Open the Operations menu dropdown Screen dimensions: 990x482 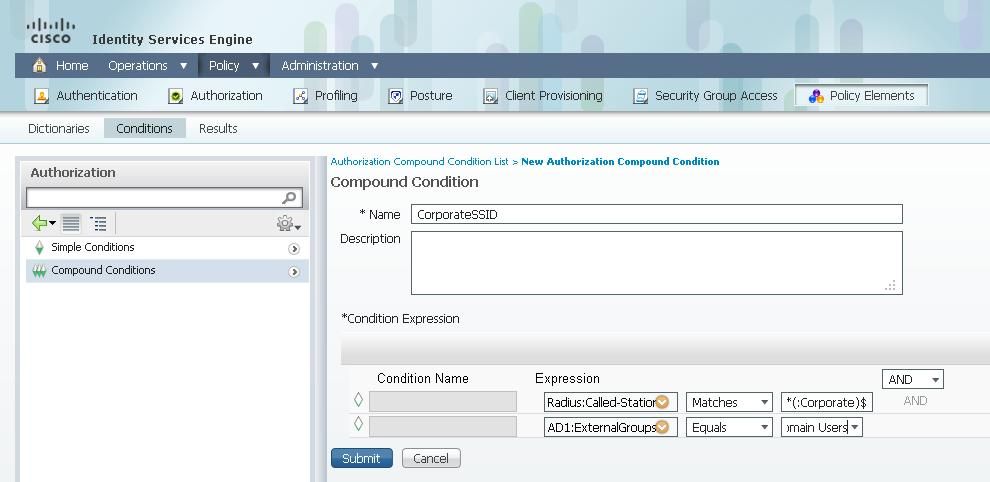click(x=184, y=66)
